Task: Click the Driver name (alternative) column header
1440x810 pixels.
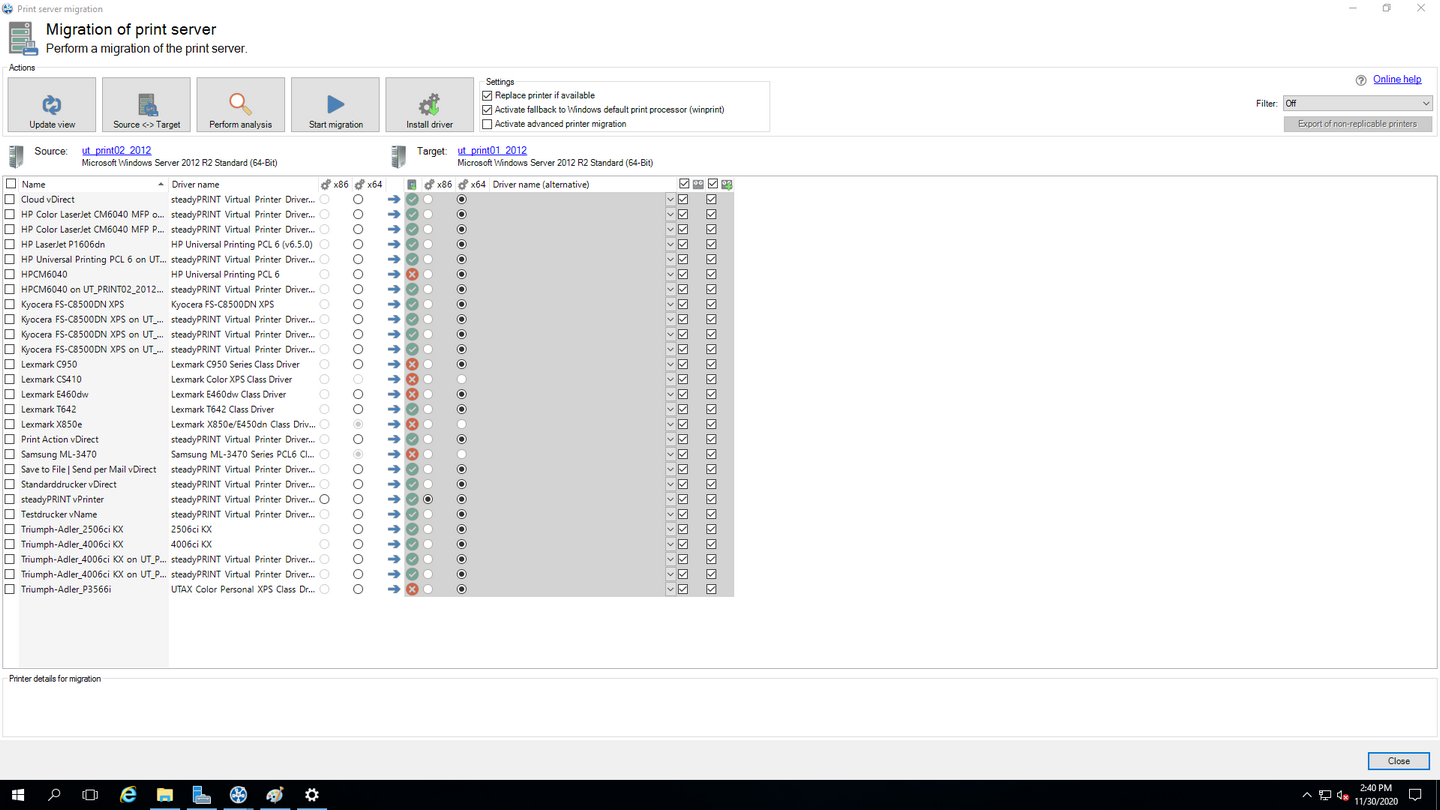Action: [584, 184]
